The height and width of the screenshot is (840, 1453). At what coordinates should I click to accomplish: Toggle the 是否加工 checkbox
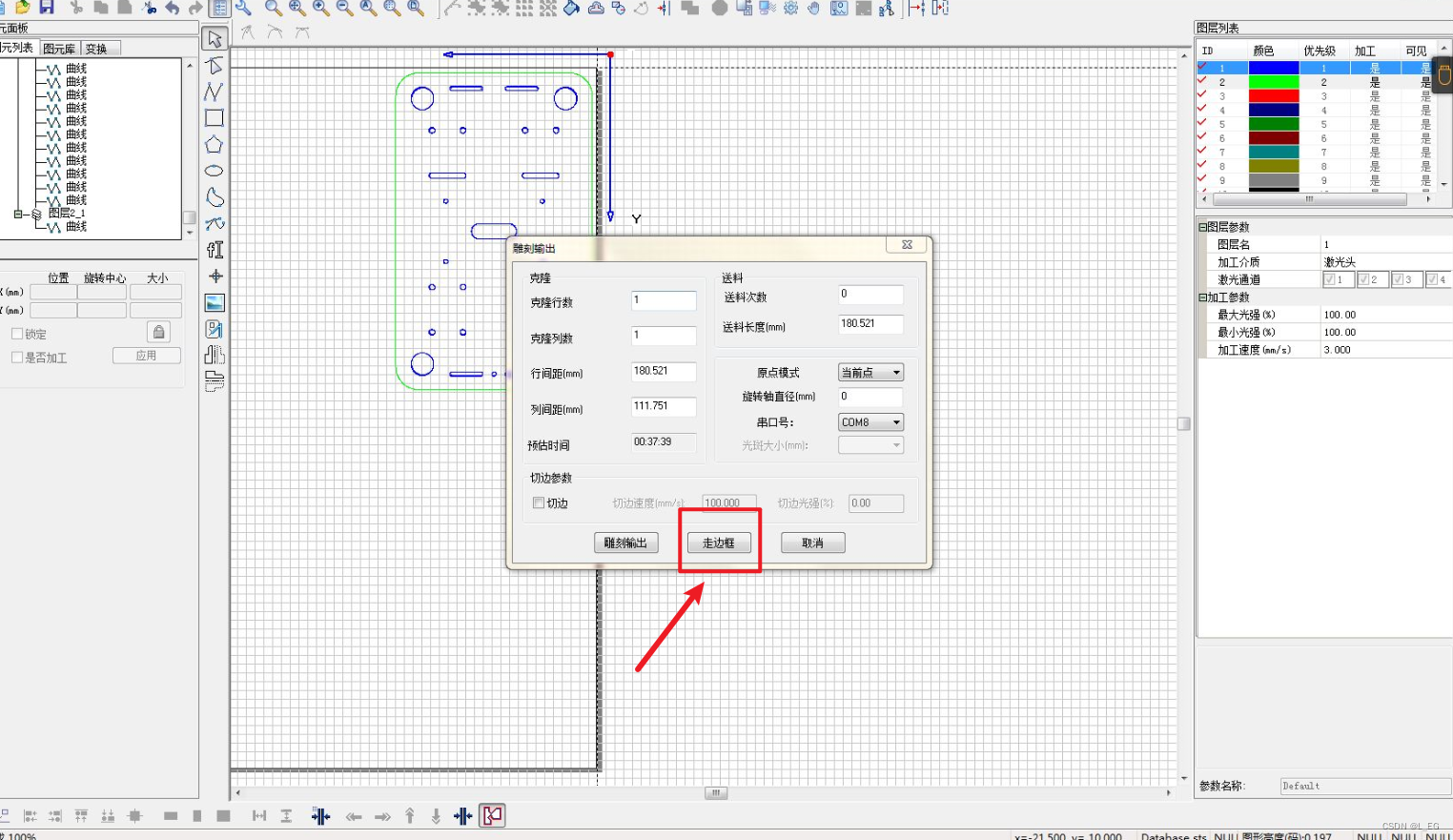click(17, 358)
